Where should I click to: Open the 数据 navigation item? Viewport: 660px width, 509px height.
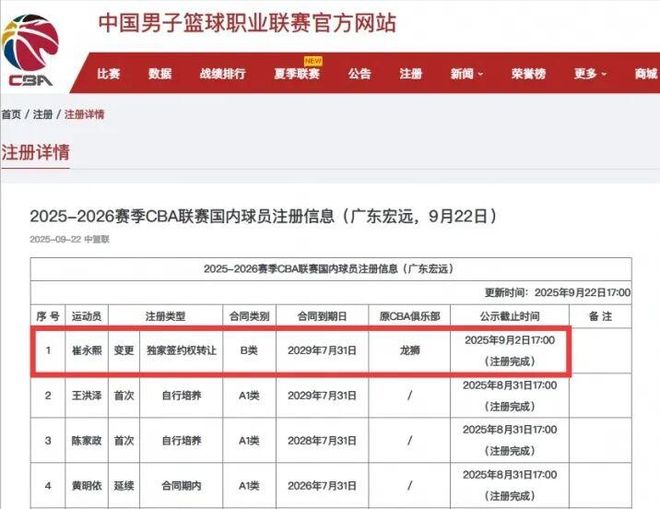coord(160,74)
